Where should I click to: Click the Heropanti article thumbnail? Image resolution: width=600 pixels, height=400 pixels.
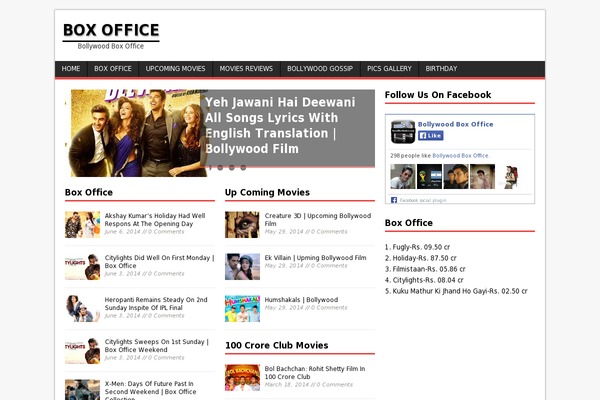82,309
